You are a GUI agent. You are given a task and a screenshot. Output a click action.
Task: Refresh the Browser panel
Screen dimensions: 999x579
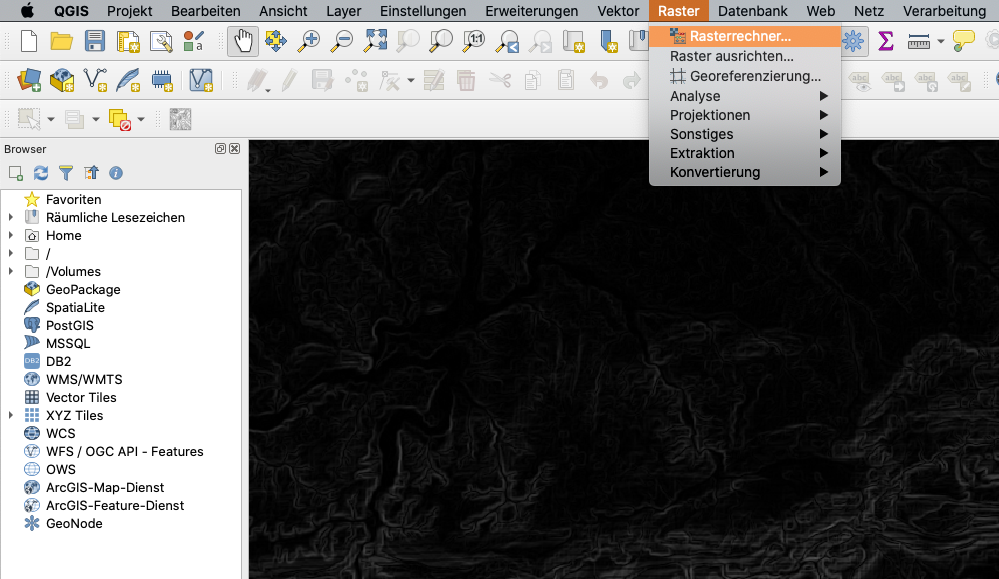(x=41, y=173)
